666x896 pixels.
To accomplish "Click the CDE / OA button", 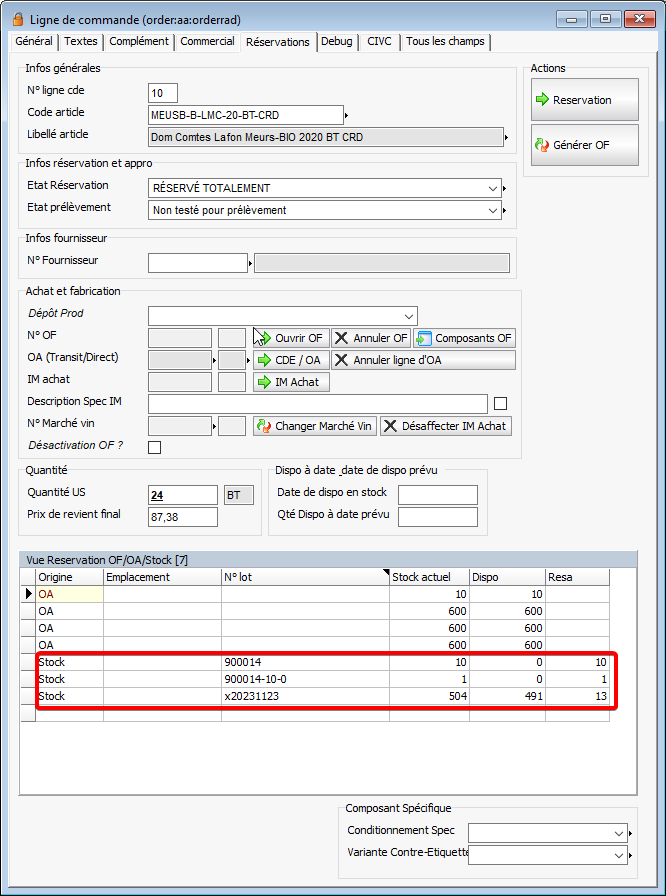I will [290, 360].
